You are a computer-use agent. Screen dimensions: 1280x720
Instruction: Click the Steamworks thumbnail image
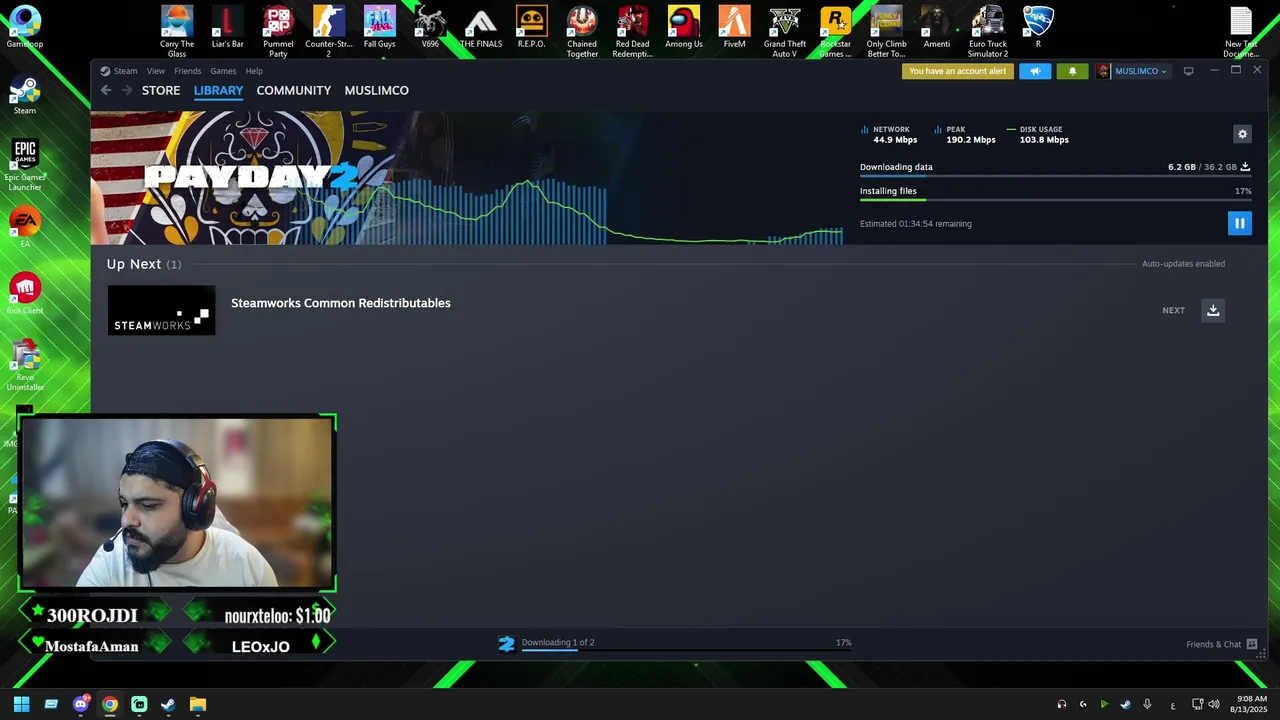tap(161, 310)
